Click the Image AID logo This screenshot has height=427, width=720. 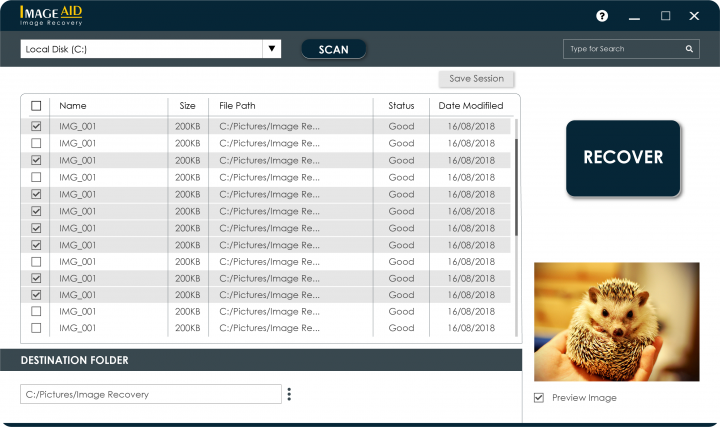(51, 16)
